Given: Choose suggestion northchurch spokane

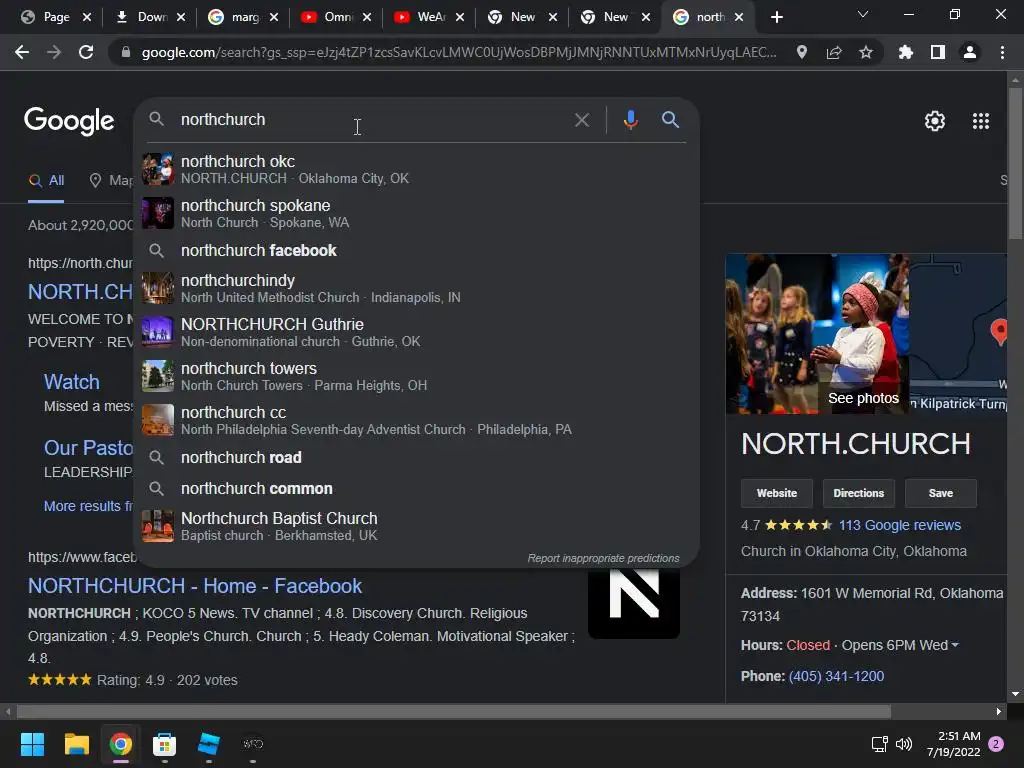Looking at the screenshot, I should pos(416,214).
